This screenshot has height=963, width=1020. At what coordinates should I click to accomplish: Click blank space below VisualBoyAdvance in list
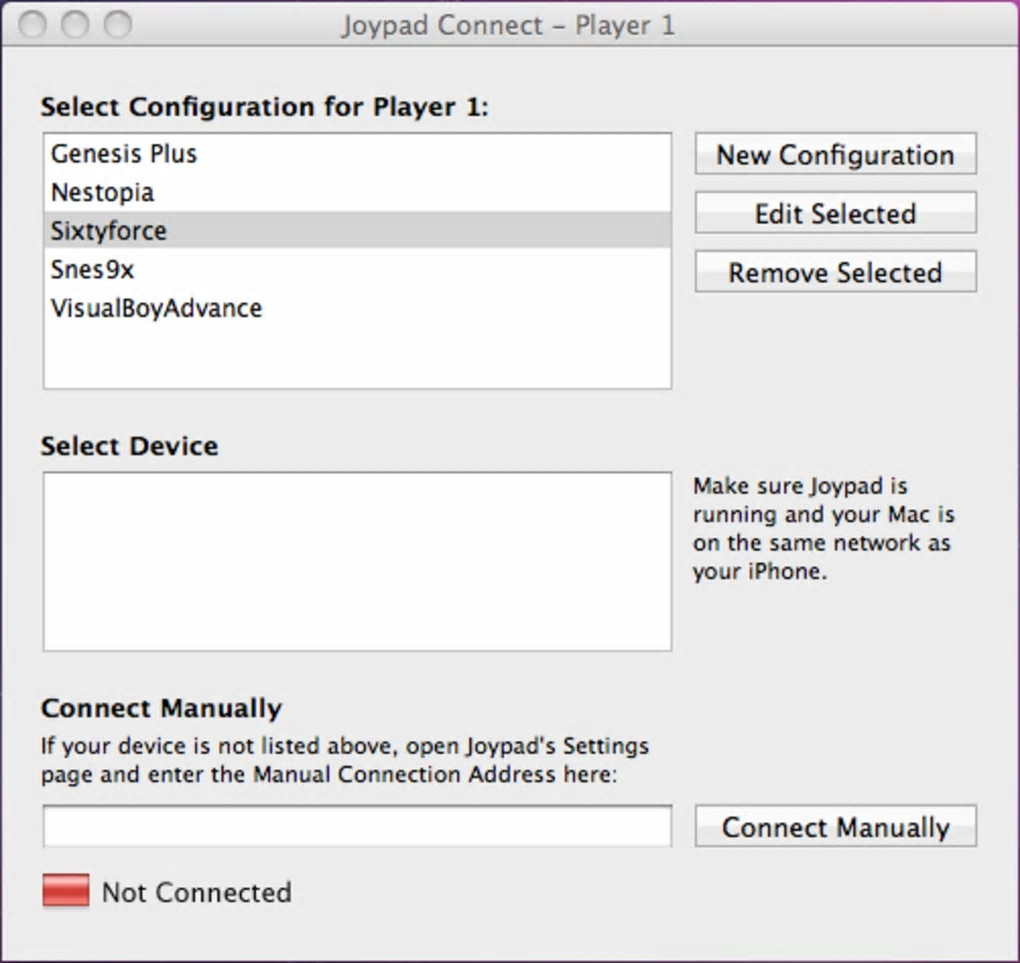coord(357,355)
